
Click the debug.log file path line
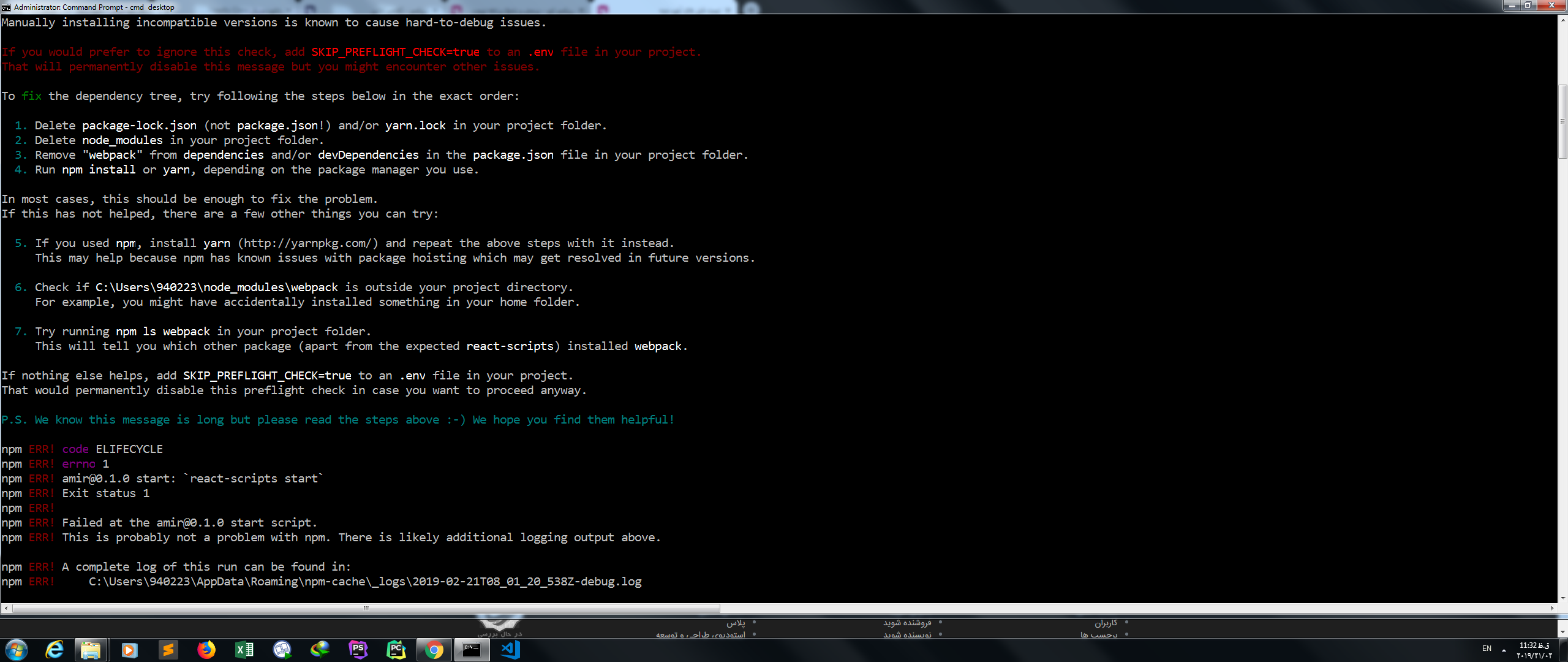click(x=365, y=582)
